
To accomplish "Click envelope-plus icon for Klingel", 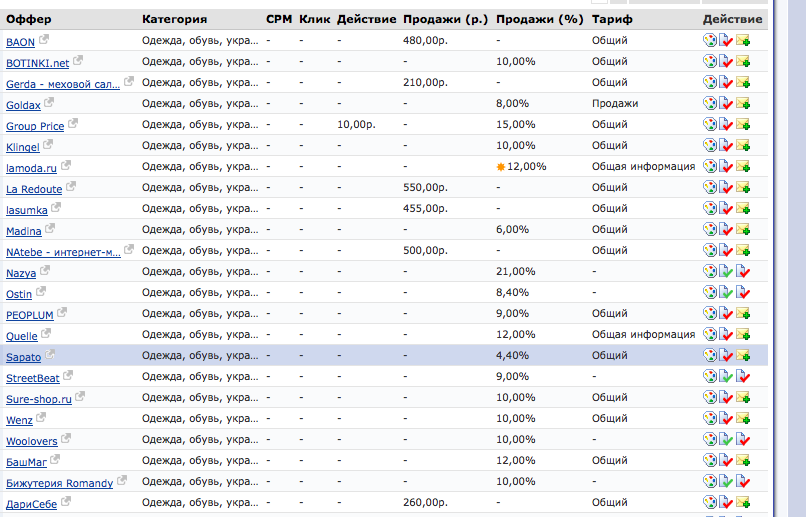I will (x=743, y=145).
